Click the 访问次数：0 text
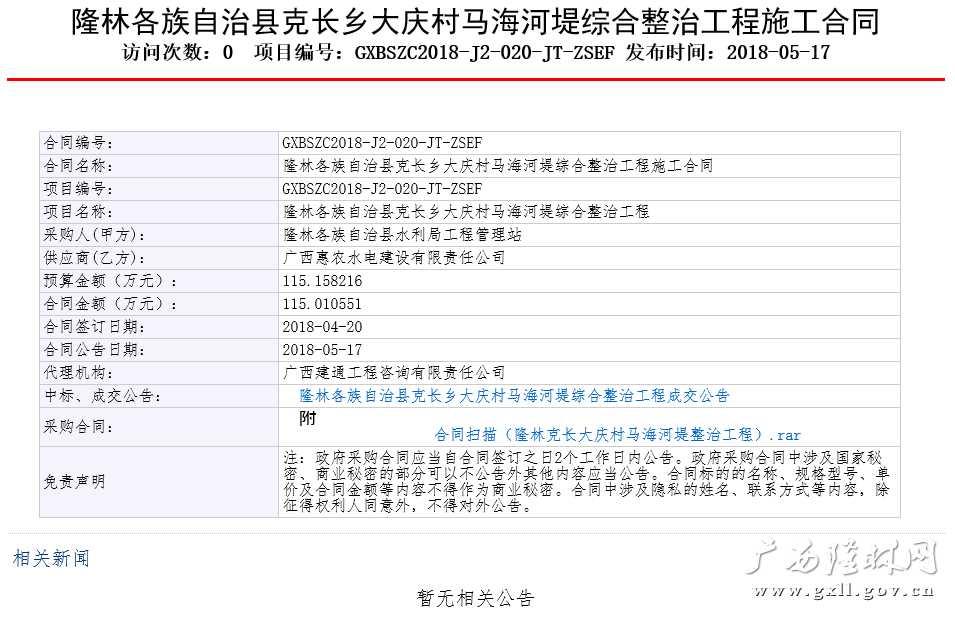 [x=178, y=53]
